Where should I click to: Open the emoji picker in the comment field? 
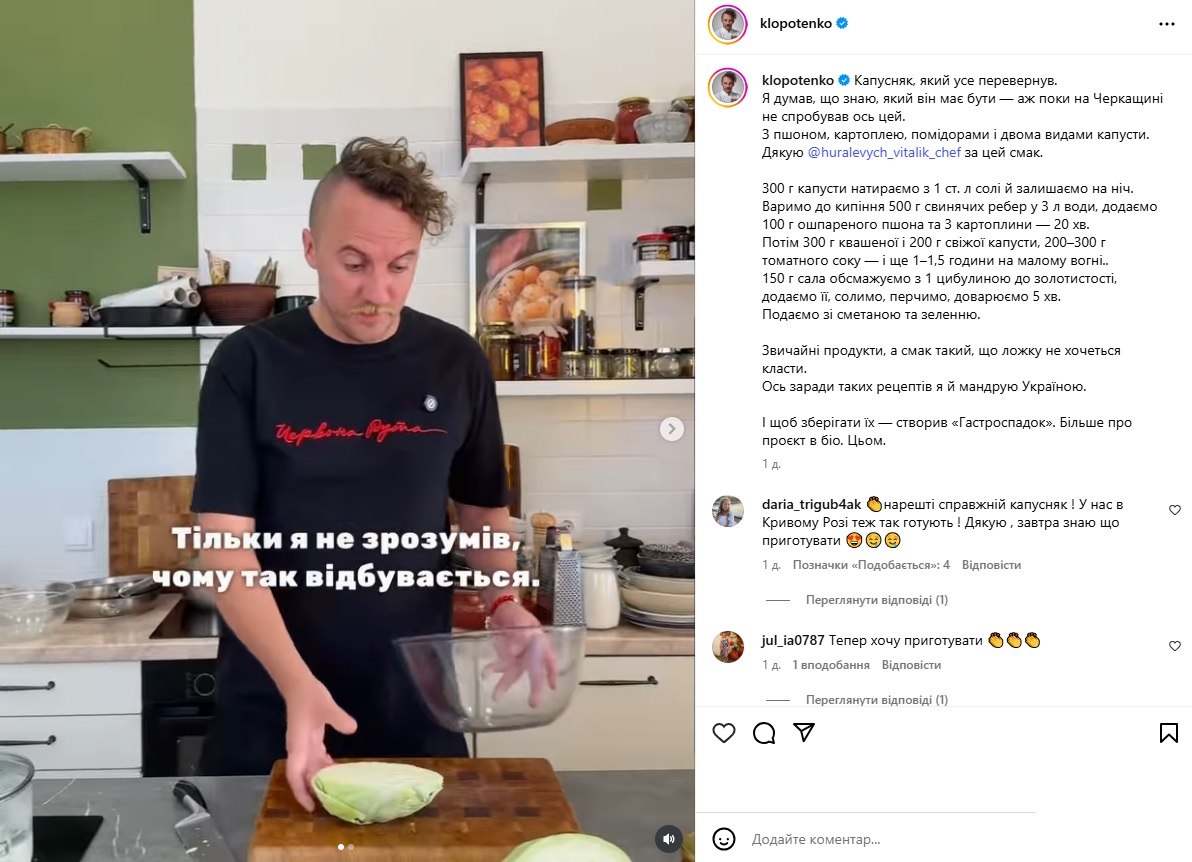724,839
